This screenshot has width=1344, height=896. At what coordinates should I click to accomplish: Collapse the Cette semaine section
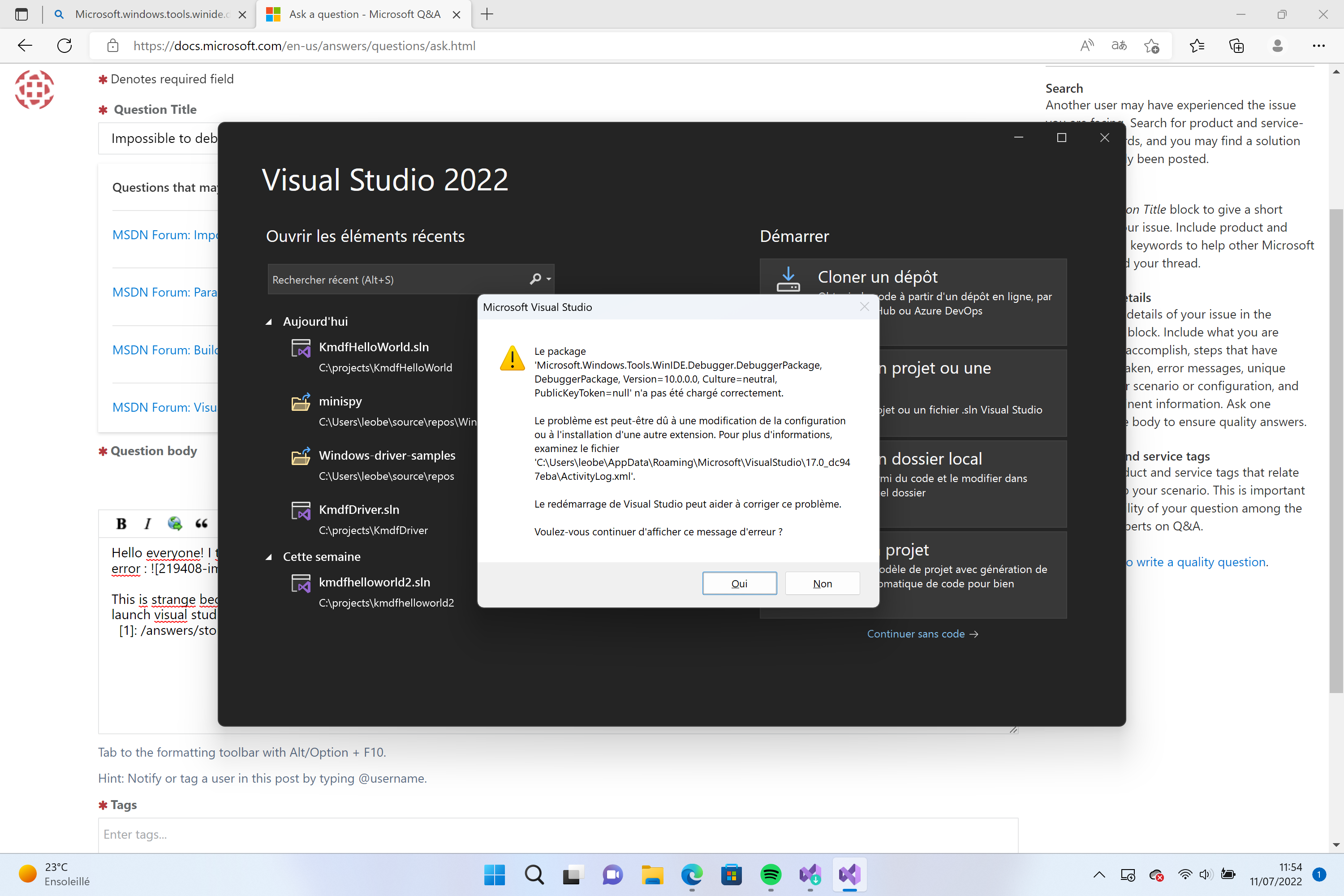click(x=269, y=556)
